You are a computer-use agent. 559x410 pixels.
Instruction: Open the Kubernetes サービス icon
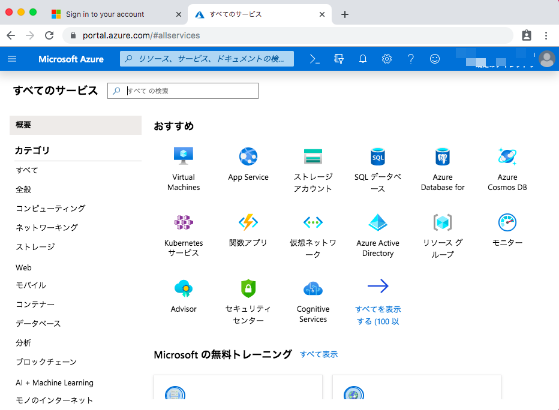pyautogui.click(x=184, y=222)
